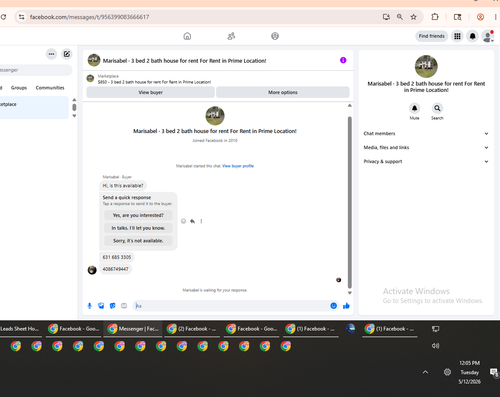
Task: Start a new message with compose icon
Action: coord(67,54)
